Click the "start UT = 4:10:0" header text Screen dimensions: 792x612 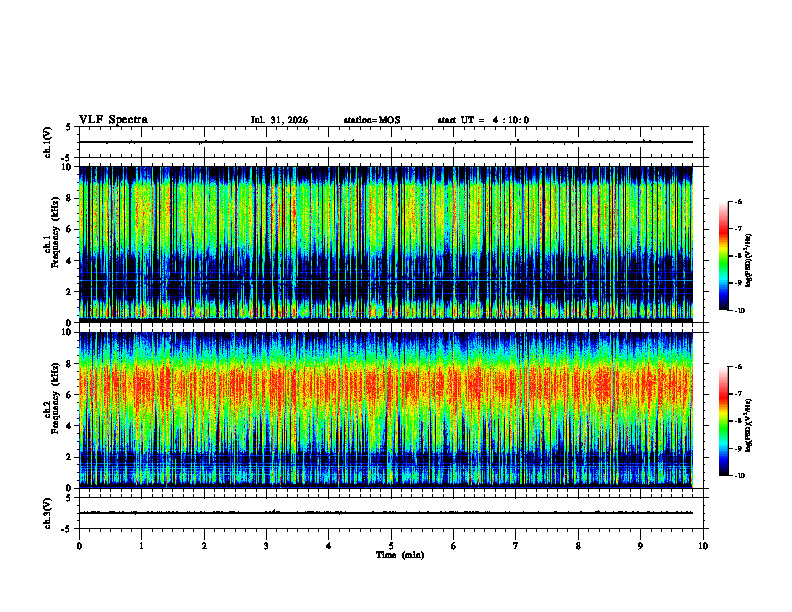pyautogui.click(x=483, y=120)
